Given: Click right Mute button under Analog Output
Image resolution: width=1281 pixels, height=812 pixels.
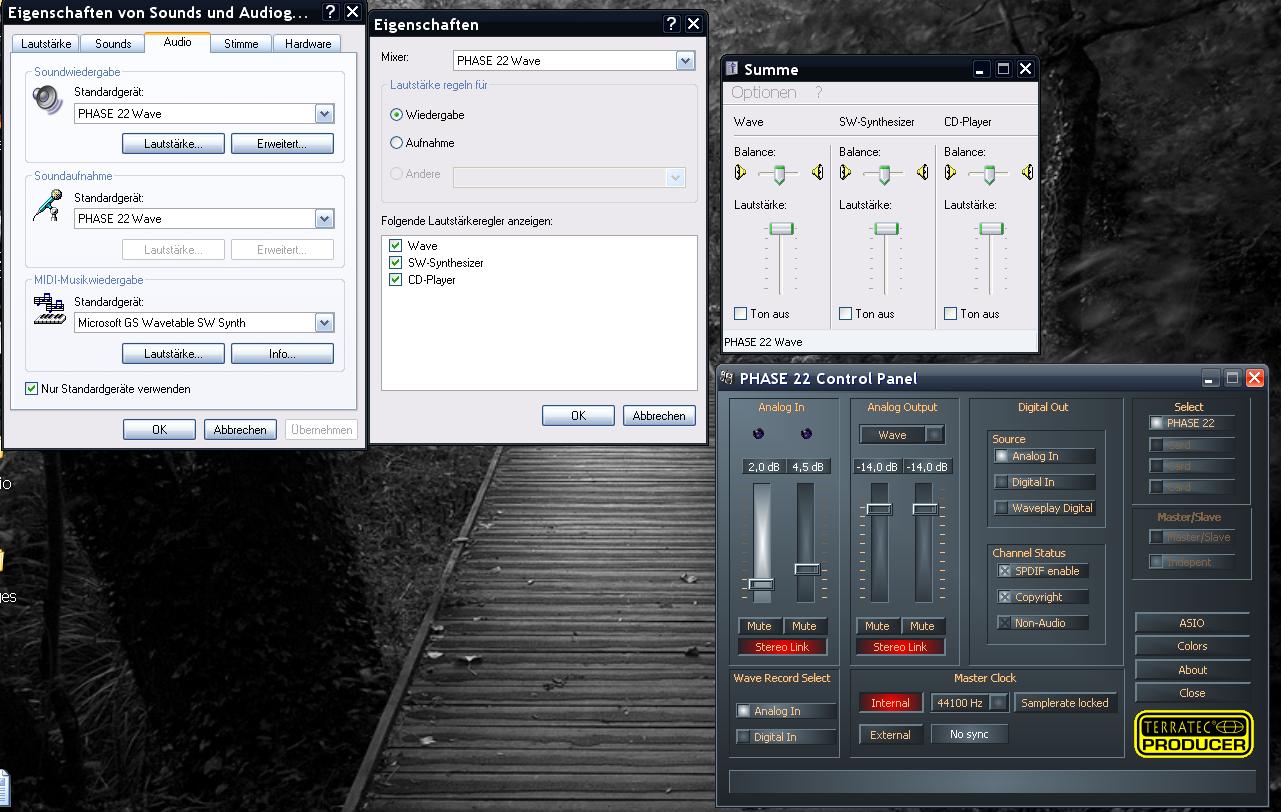Looking at the screenshot, I should [x=922, y=626].
